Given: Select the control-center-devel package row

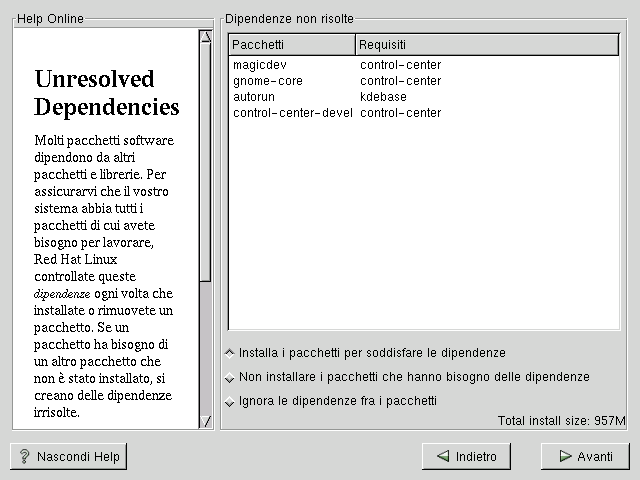Looking at the screenshot, I should (x=294, y=113).
